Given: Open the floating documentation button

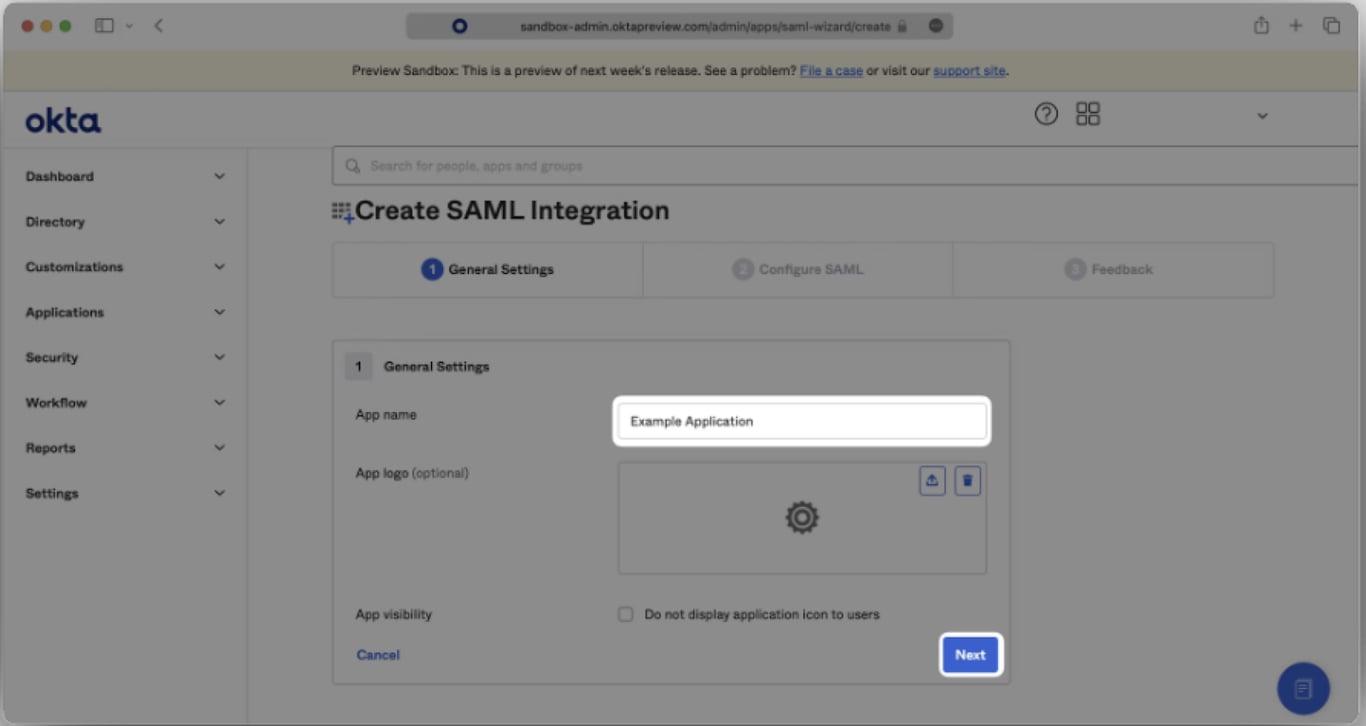Looking at the screenshot, I should 1303,689.
